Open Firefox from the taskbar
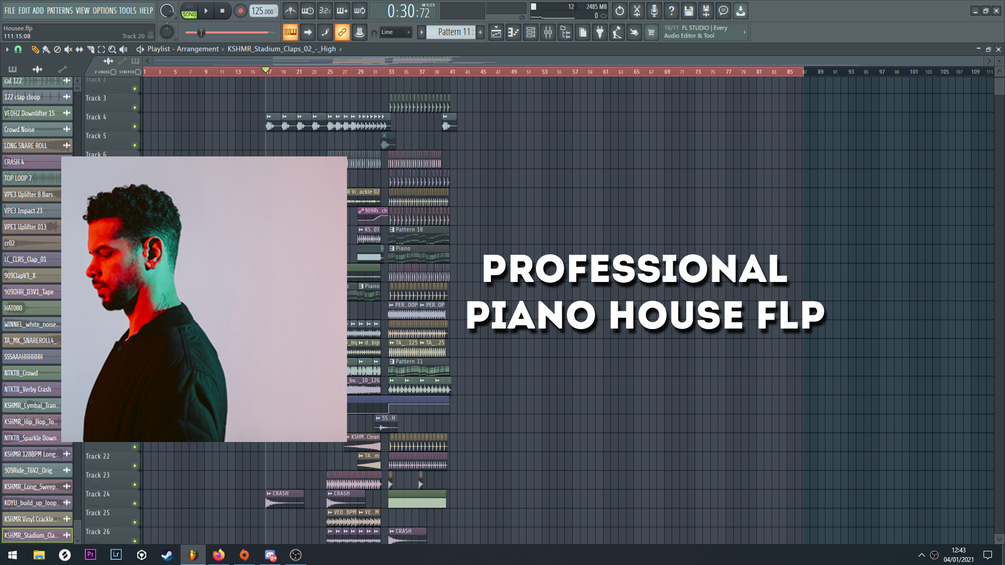The image size is (1005, 565). coord(219,555)
